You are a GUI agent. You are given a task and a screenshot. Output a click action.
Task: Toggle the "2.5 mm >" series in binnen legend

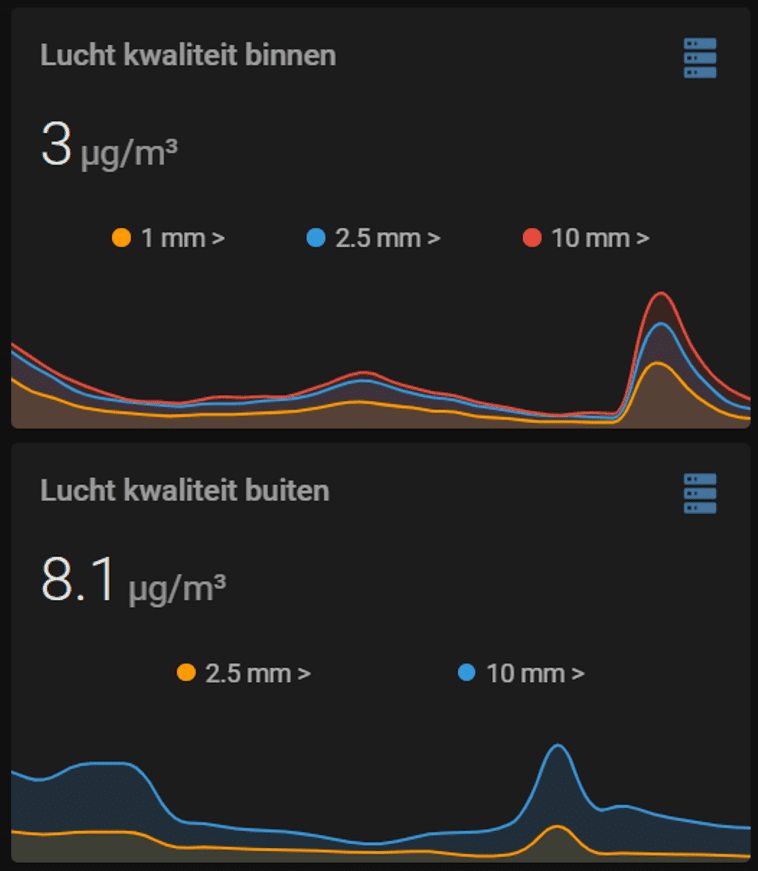[387, 238]
